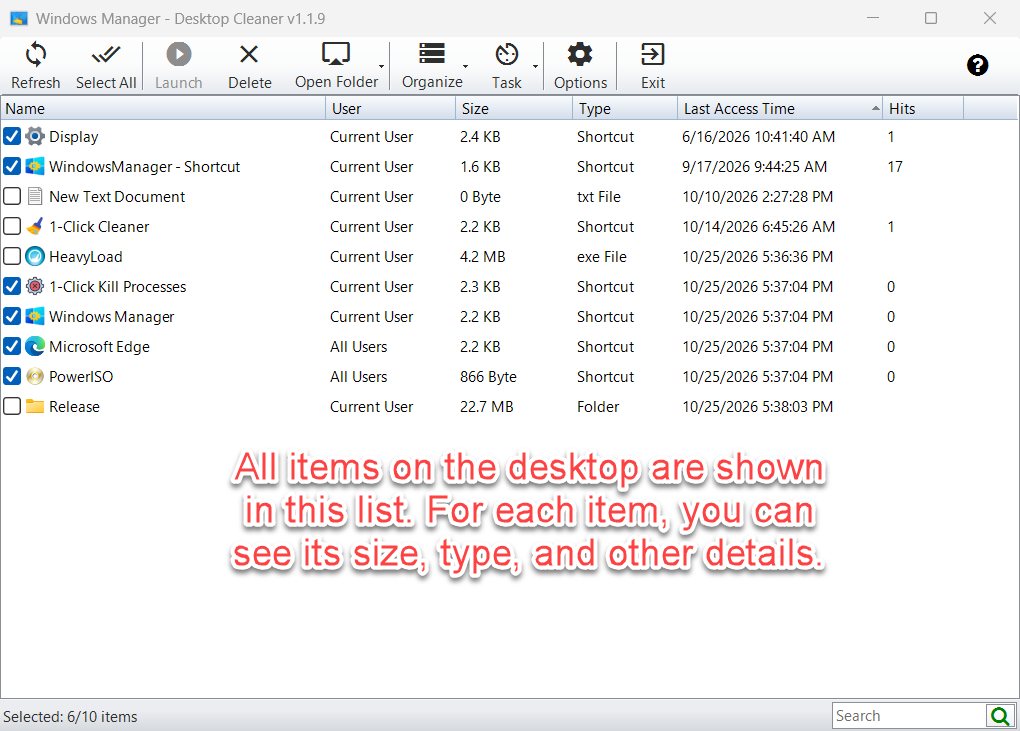The image size is (1020, 731).
Task: Click the HeavyLoad application icon
Action: (x=34, y=256)
